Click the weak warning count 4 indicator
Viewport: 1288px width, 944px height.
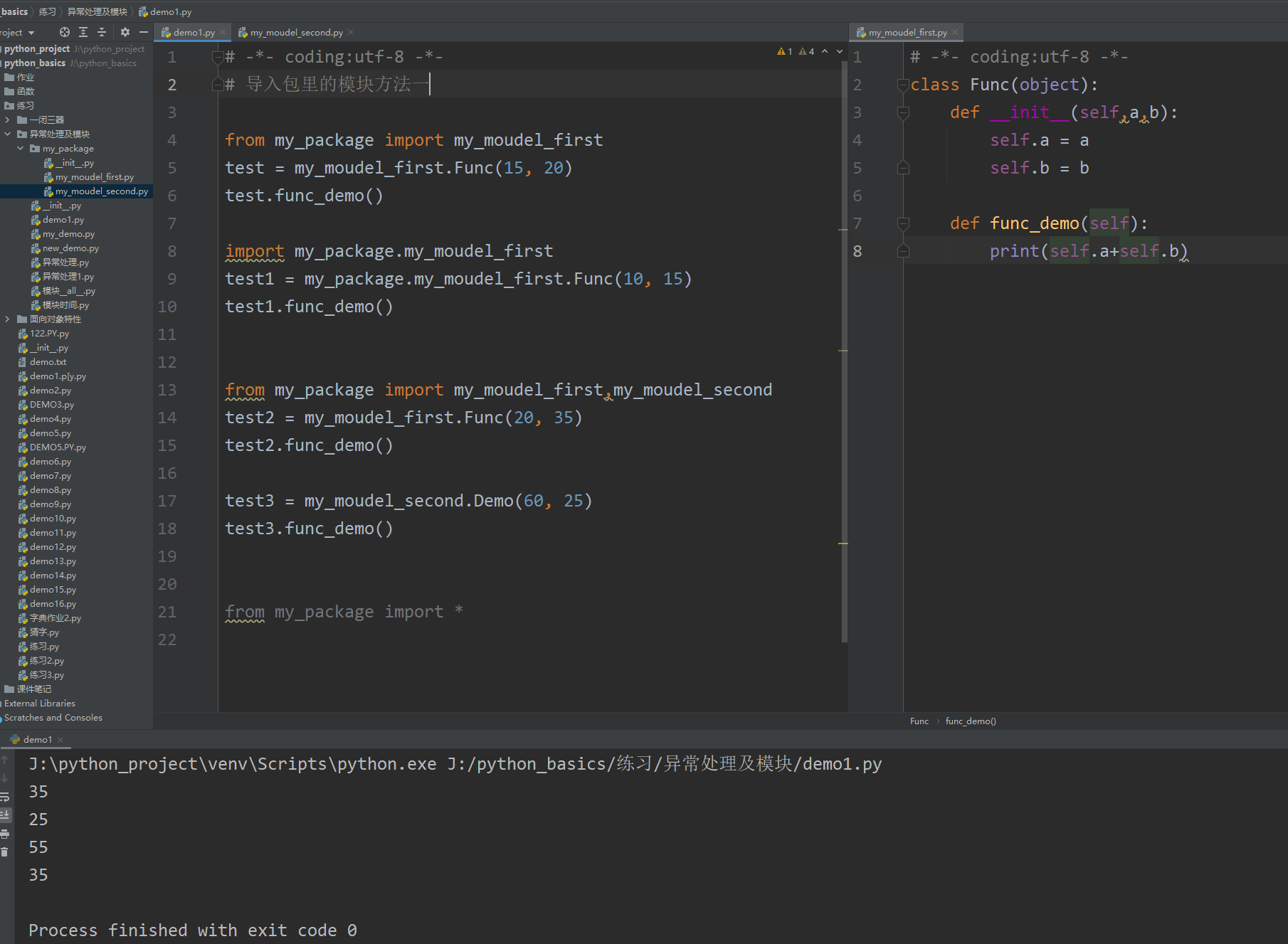806,51
